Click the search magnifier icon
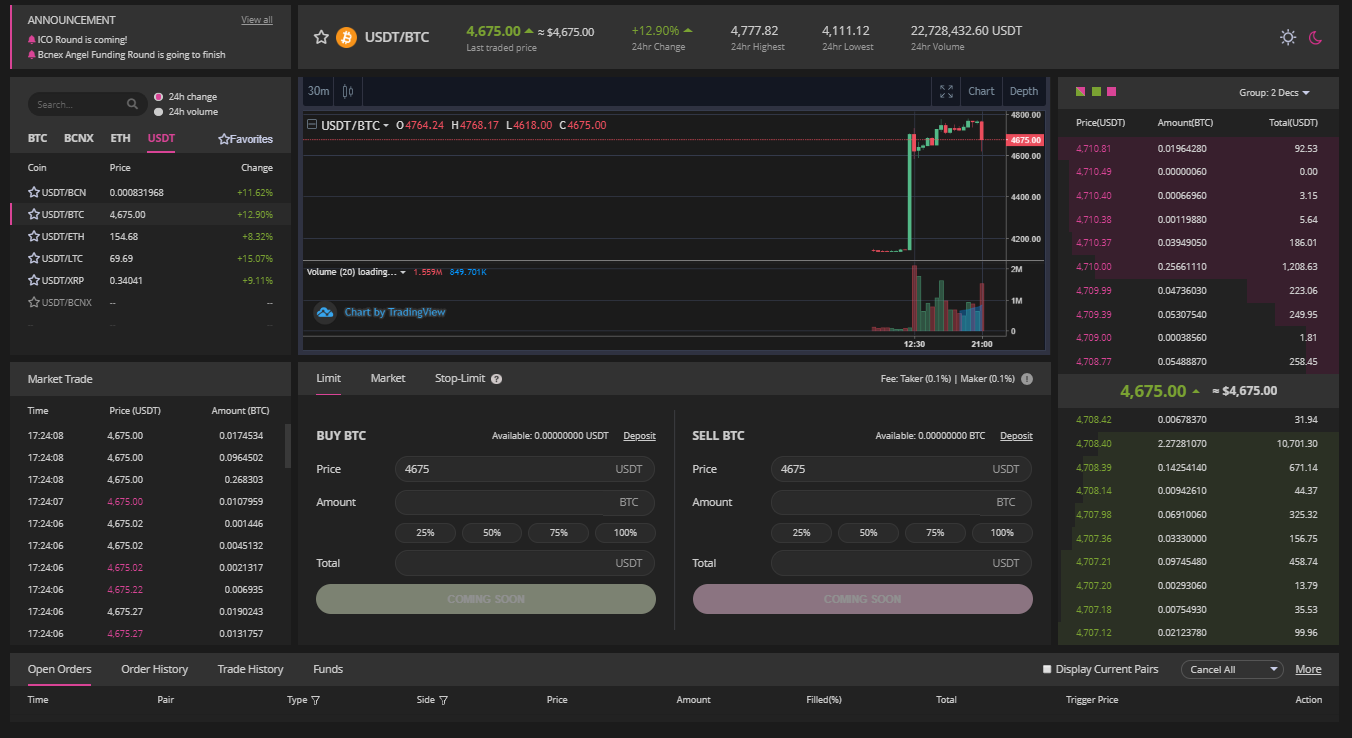This screenshot has height=738, width=1352. pyautogui.click(x=133, y=104)
